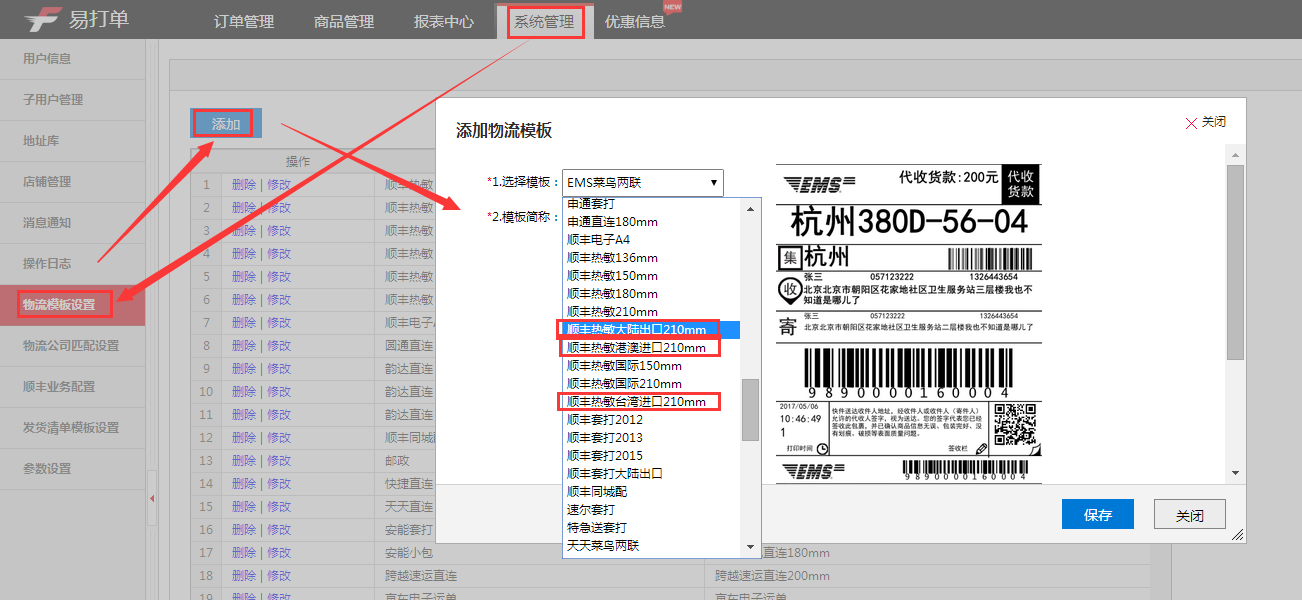This screenshot has height=600, width=1302.
Task: Click the 添加 button
Action: (x=226, y=124)
